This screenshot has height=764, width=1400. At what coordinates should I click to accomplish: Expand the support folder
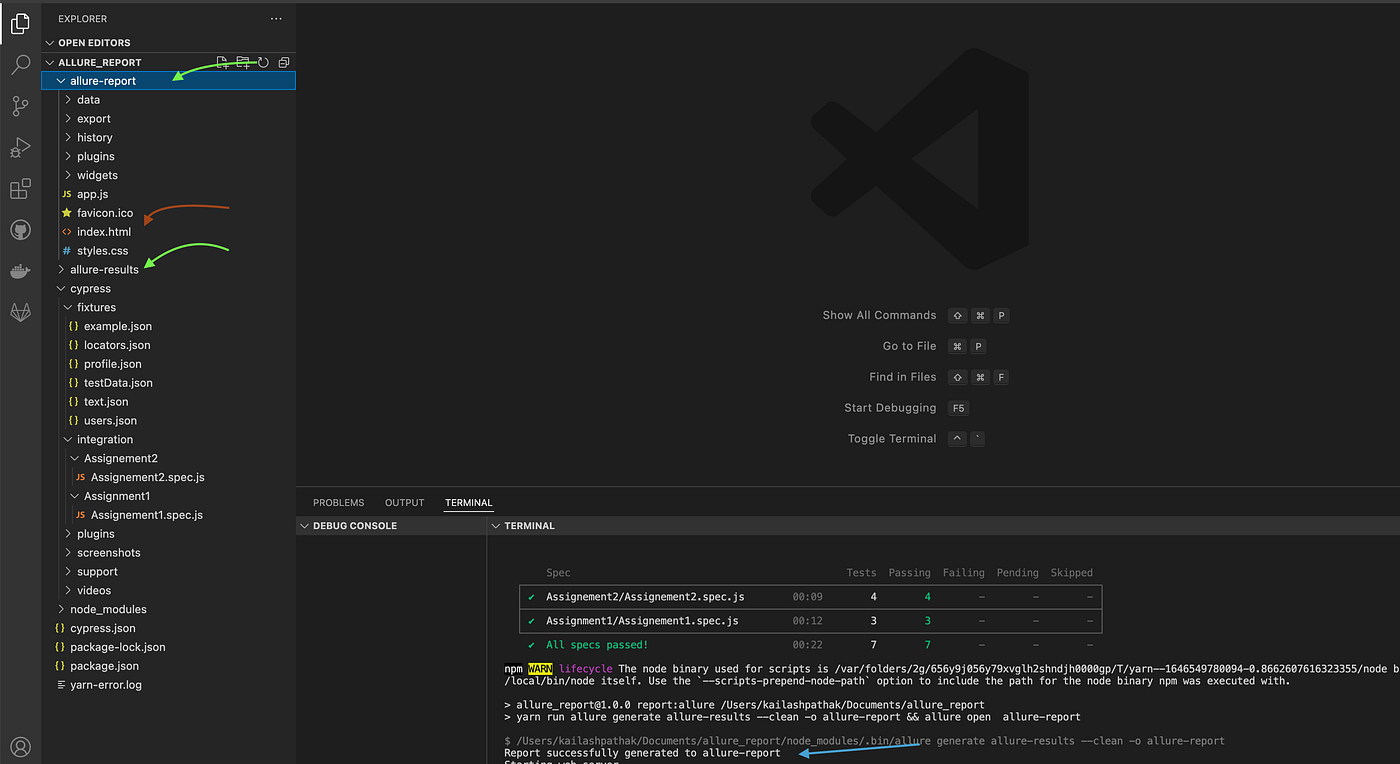pyautogui.click(x=168, y=572)
